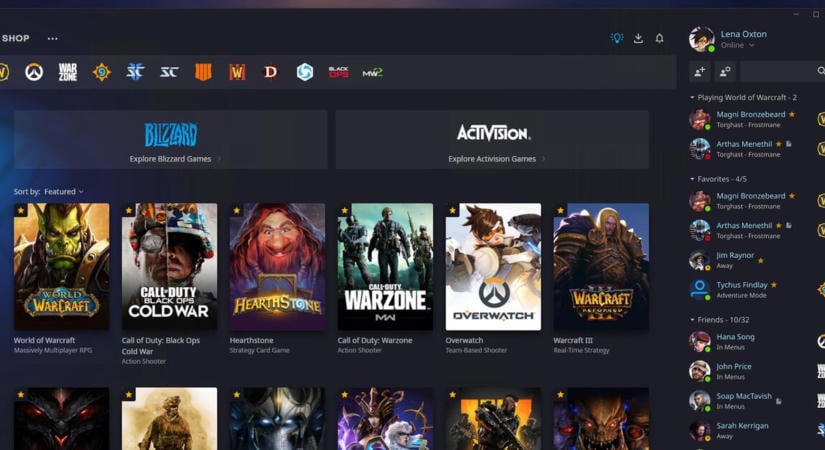Toggle favorite star on Hearthstone card
The image size is (825, 450).
236,211
